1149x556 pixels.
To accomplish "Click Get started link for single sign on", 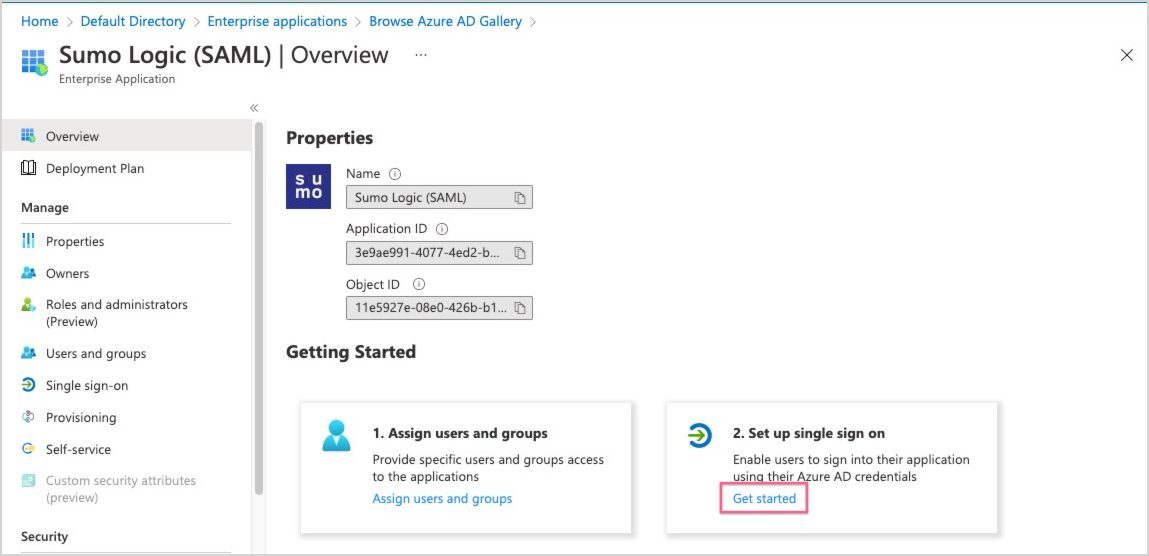I will [x=764, y=498].
